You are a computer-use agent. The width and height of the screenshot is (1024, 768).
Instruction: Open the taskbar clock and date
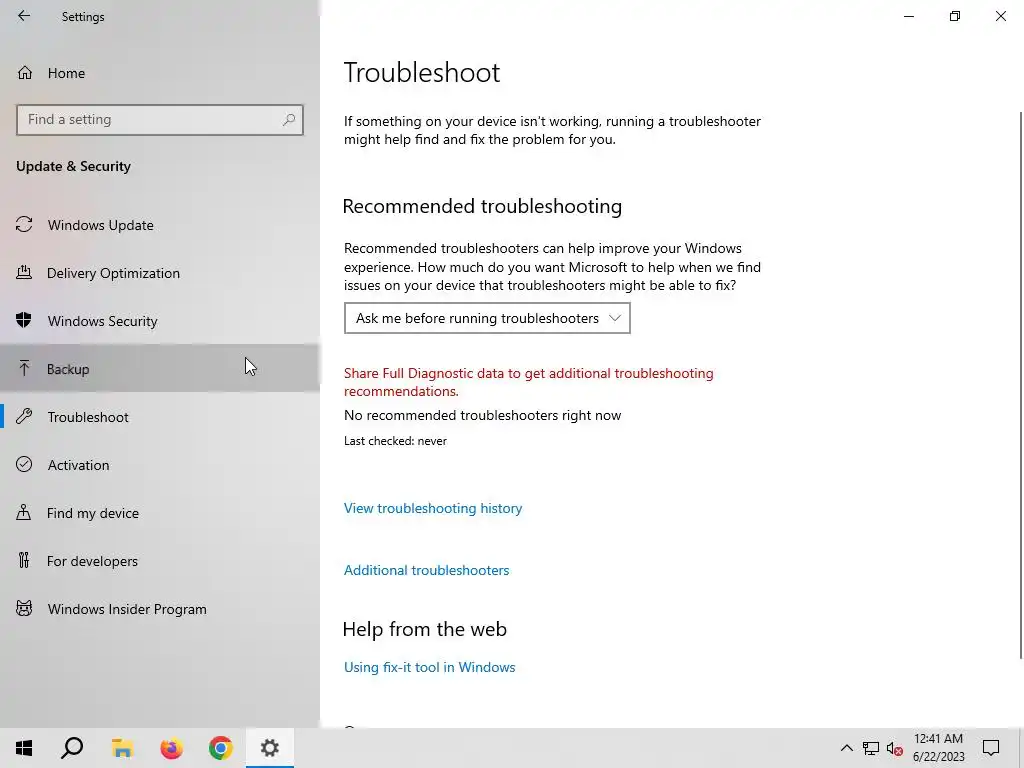[x=938, y=748]
